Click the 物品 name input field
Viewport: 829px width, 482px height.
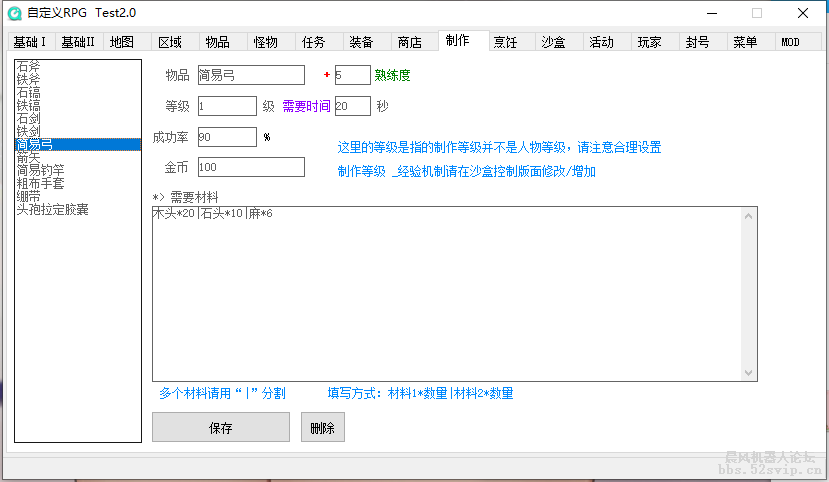pos(250,76)
